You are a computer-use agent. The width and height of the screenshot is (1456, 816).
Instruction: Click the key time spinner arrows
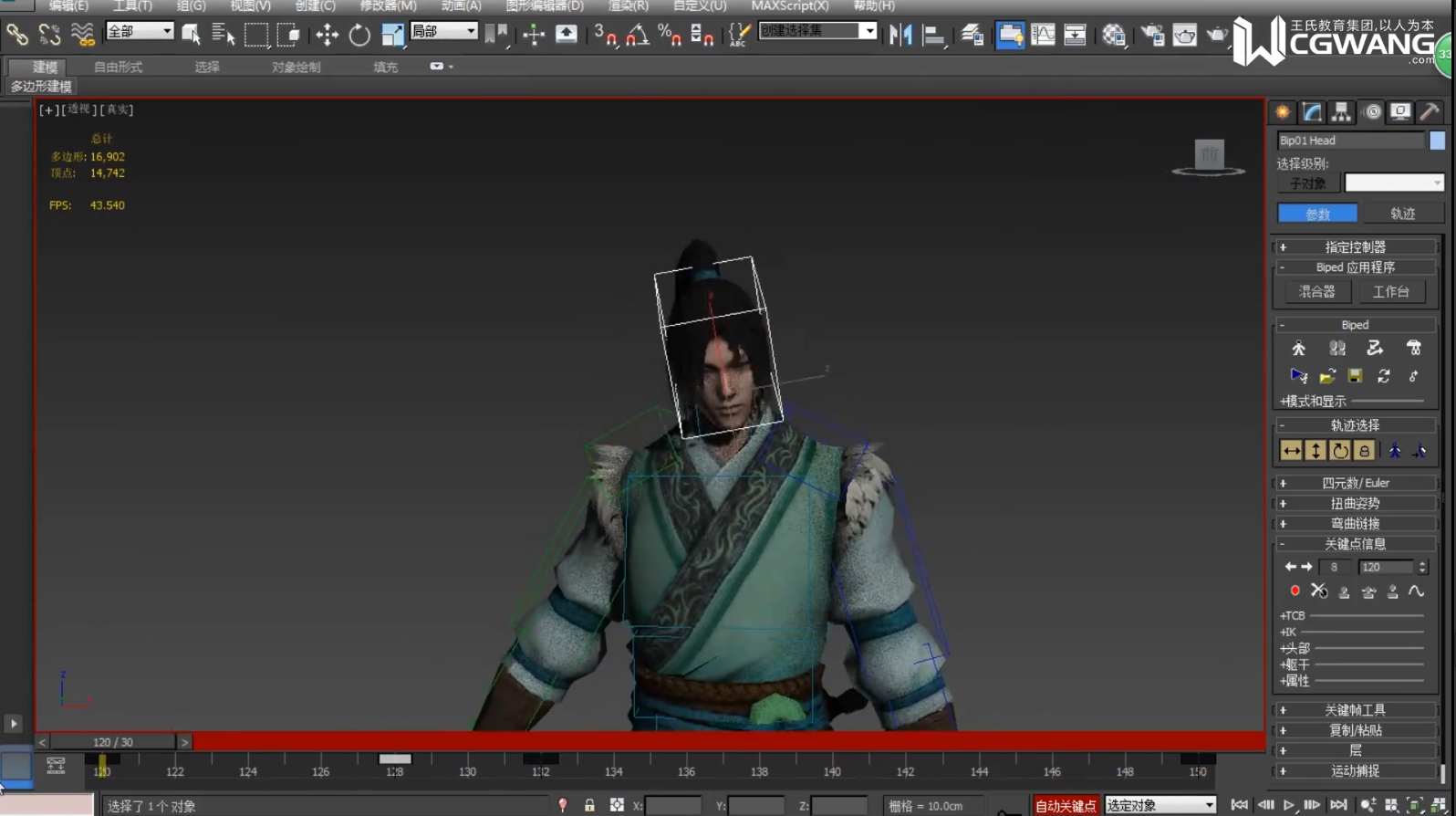coord(1422,567)
